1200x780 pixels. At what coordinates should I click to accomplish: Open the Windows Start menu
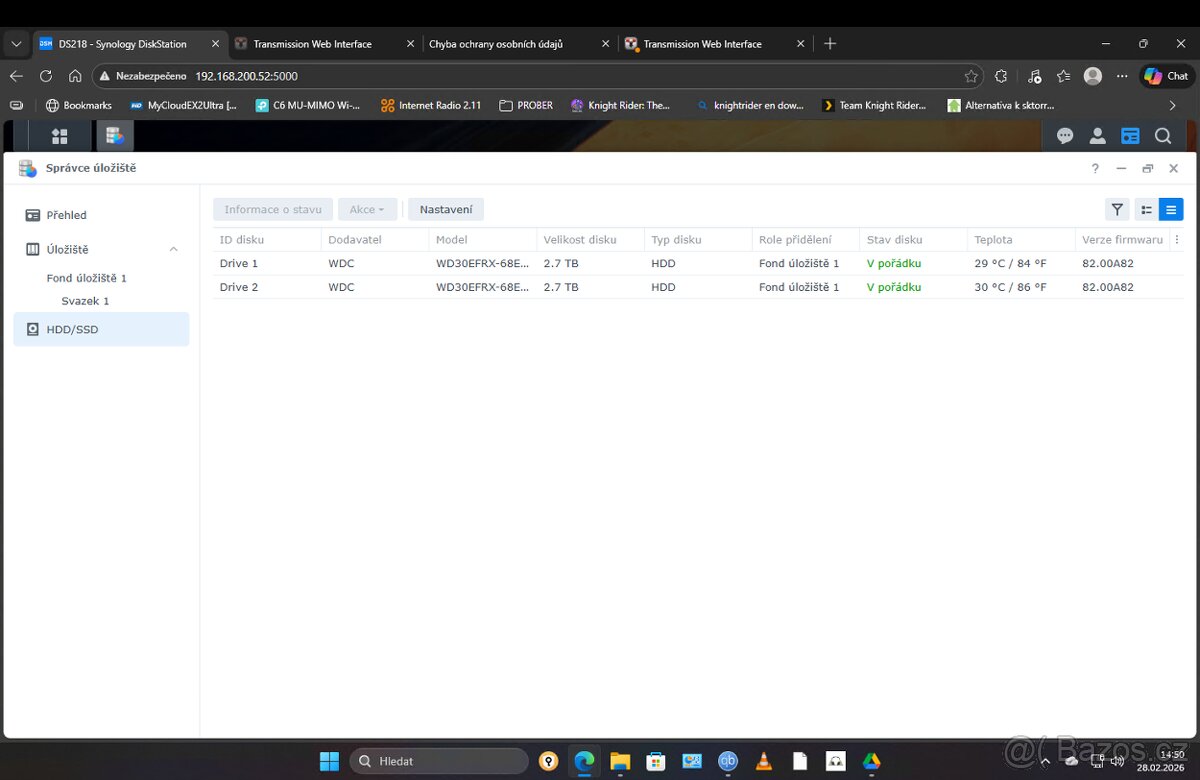point(329,761)
